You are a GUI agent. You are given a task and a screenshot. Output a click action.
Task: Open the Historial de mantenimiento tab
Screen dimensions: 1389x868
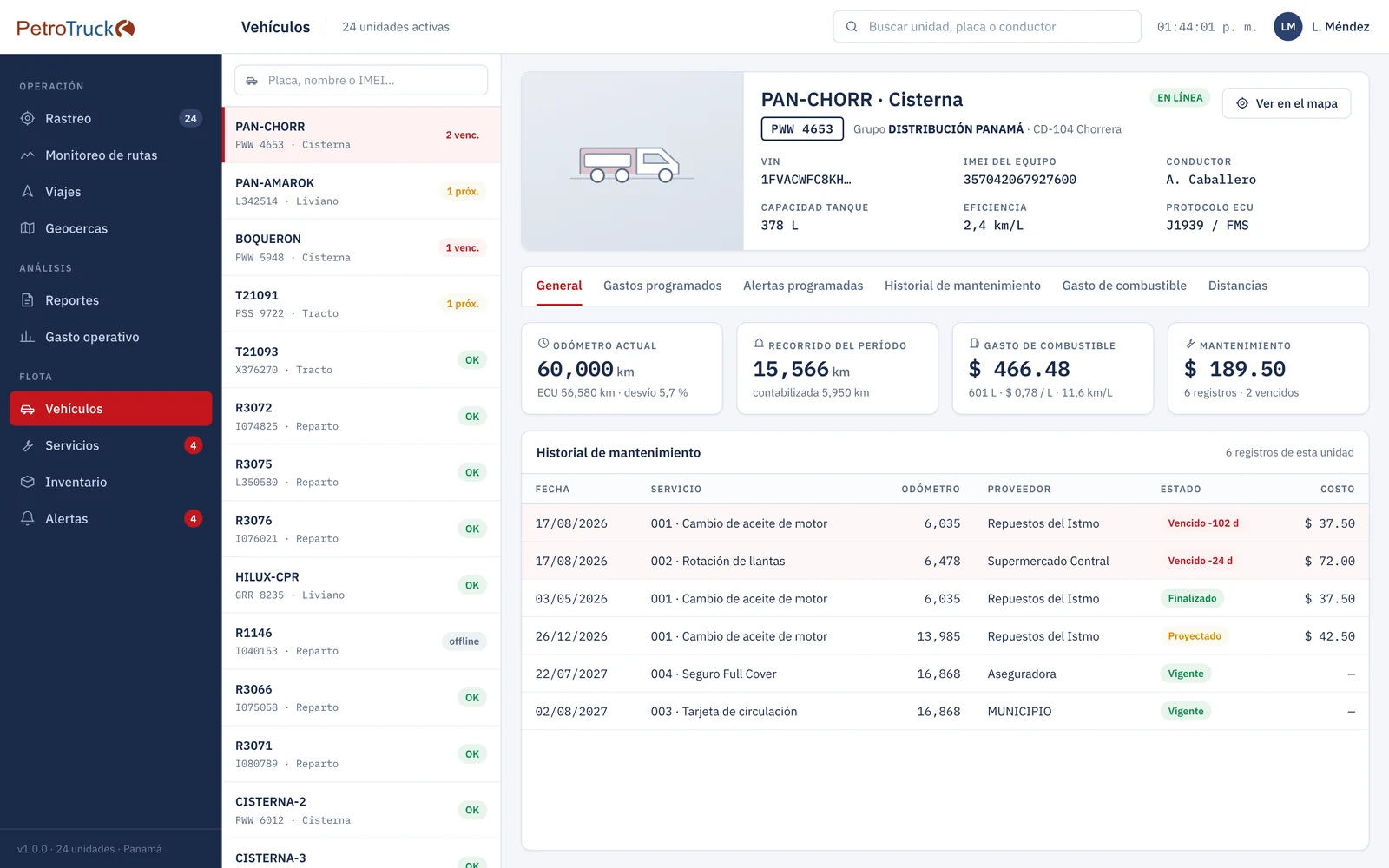[962, 286]
